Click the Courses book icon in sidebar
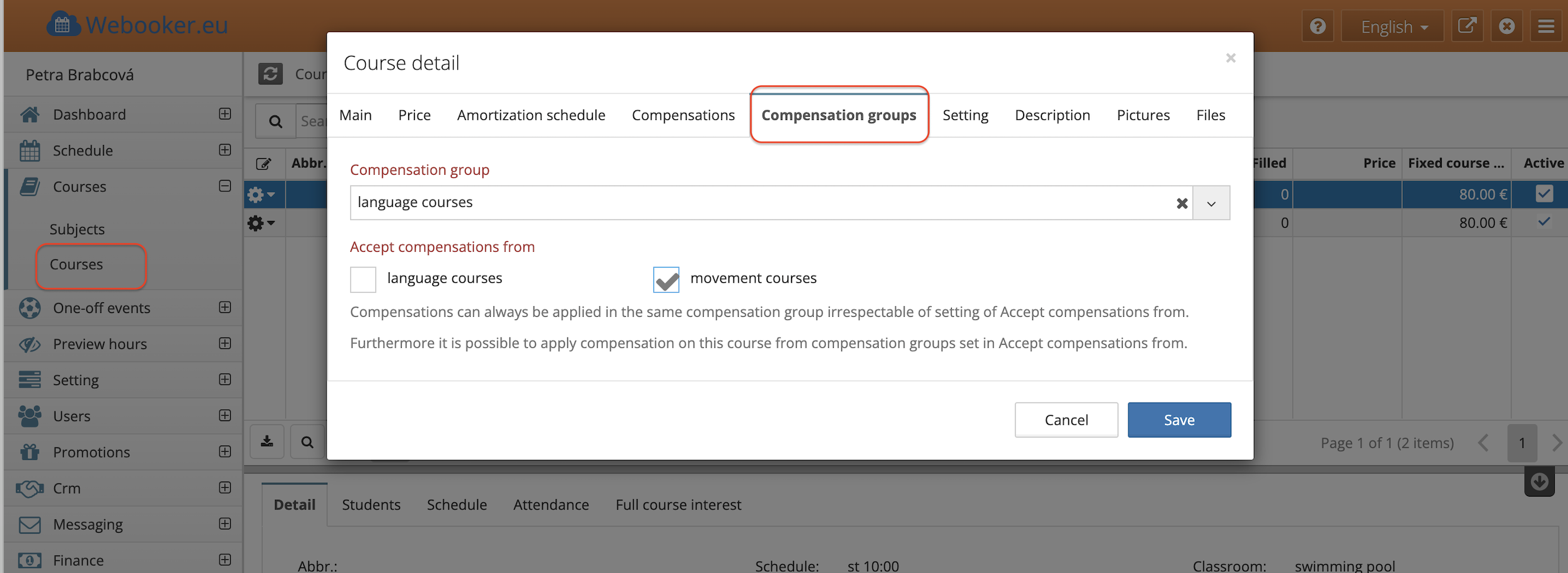This screenshot has height=573, width=1568. [30, 186]
